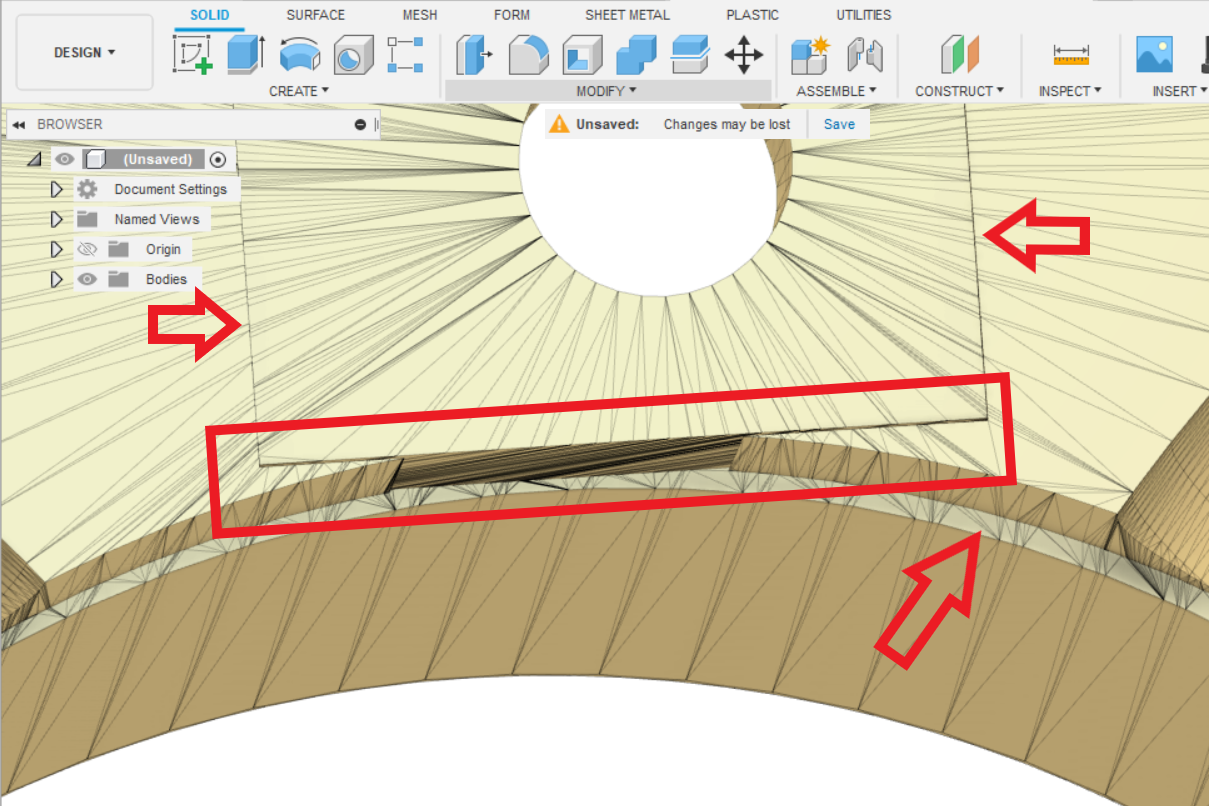The image size is (1209, 806).
Task: Select the Create Sketch tool icon
Action: (193, 54)
